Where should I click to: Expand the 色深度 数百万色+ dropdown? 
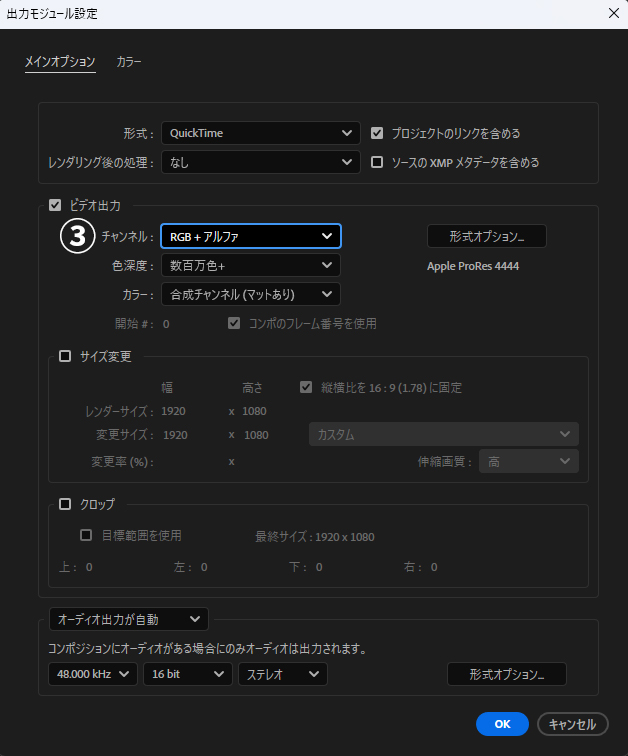[x=251, y=265]
